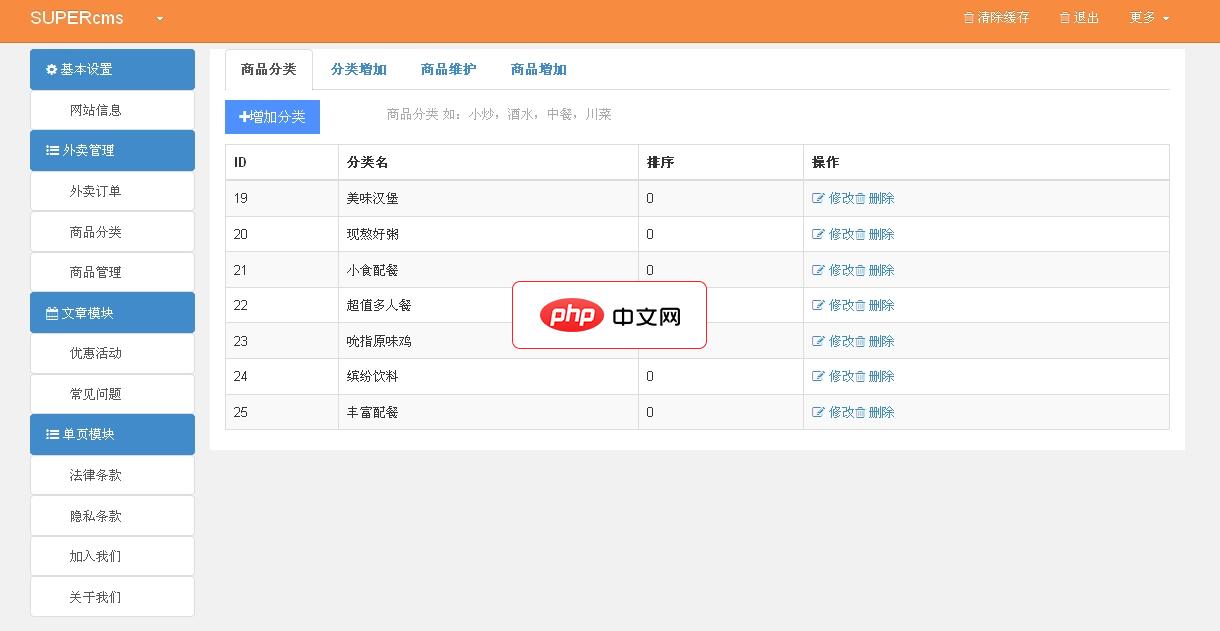Open the 商品维护 tab
The width and height of the screenshot is (1220, 631).
click(x=448, y=69)
